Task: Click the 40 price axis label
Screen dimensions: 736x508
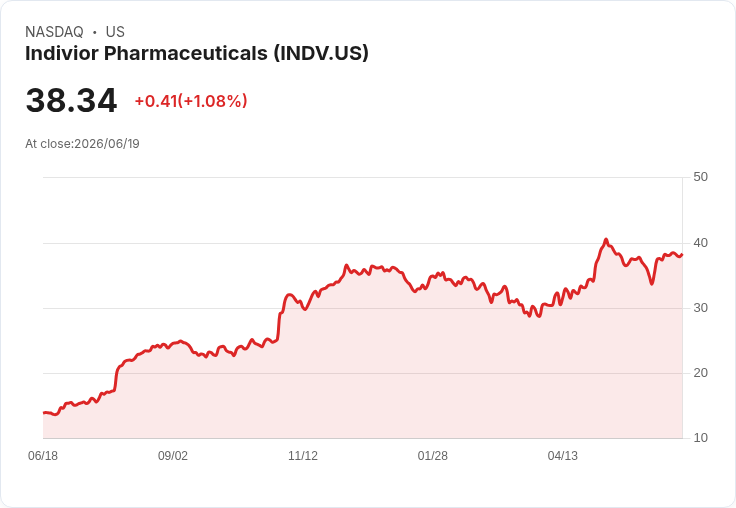Action: (701, 243)
